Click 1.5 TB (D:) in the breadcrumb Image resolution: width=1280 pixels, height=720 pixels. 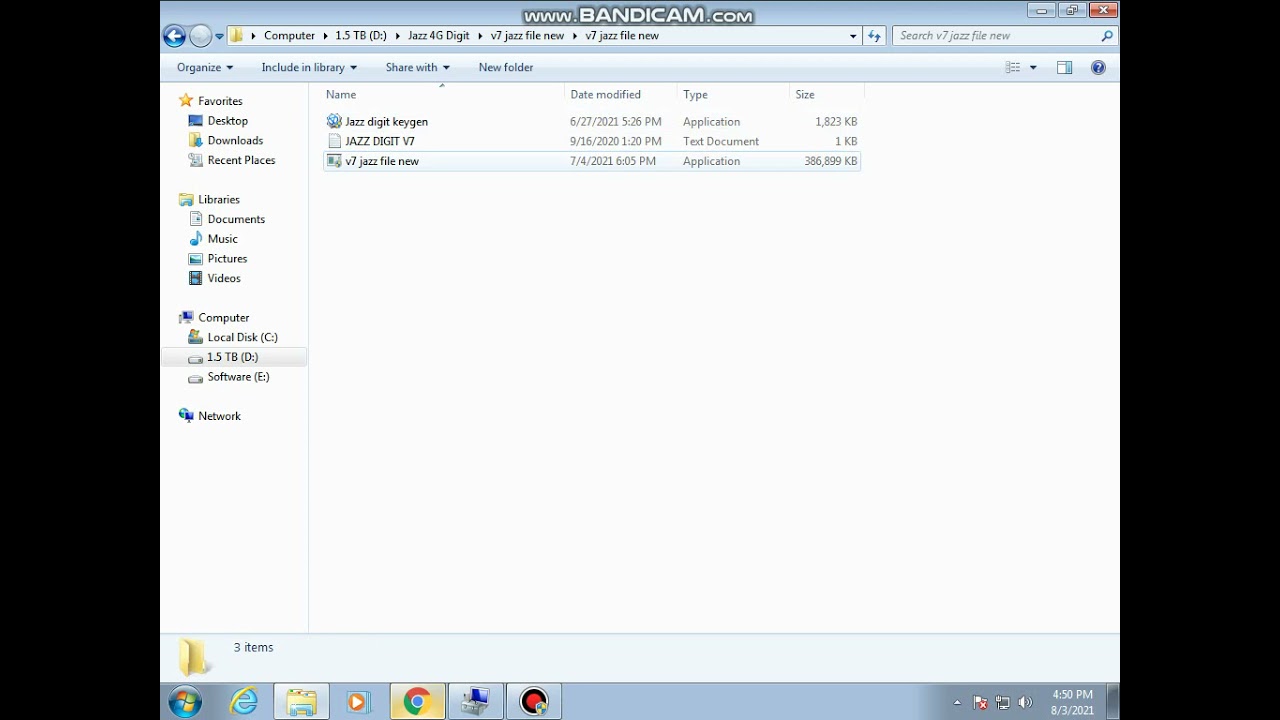tap(361, 36)
